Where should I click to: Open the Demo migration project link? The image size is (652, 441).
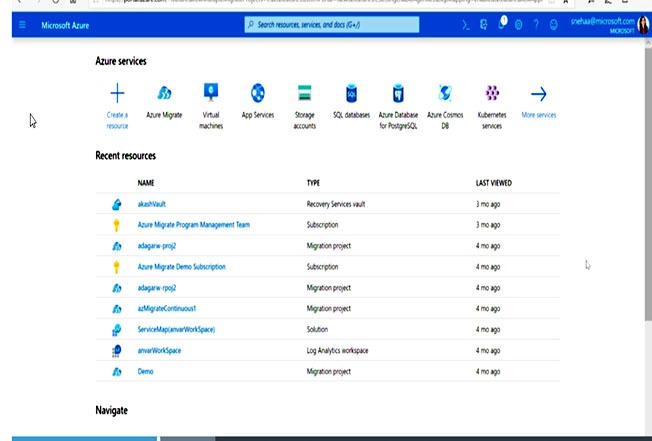tap(146, 371)
